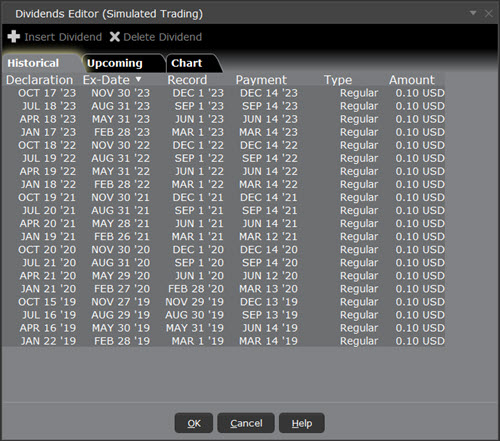Click the Insert Dividend plus icon
Viewport: 500px width, 441px height.
click(x=14, y=37)
